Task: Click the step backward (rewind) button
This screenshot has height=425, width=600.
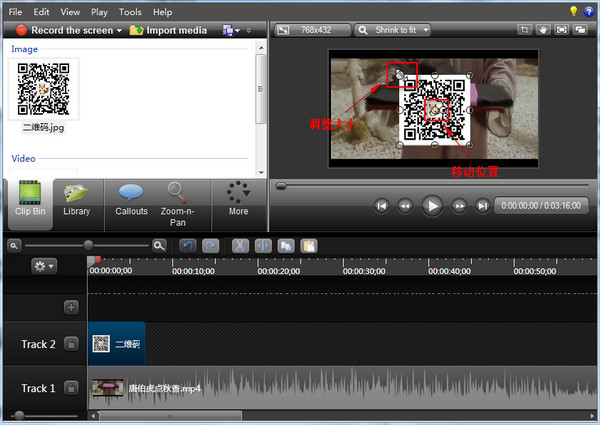Action: [405, 206]
